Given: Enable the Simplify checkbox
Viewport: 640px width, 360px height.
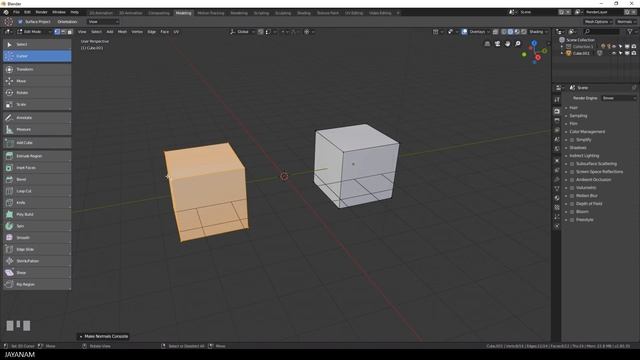Looking at the screenshot, I should (572, 140).
